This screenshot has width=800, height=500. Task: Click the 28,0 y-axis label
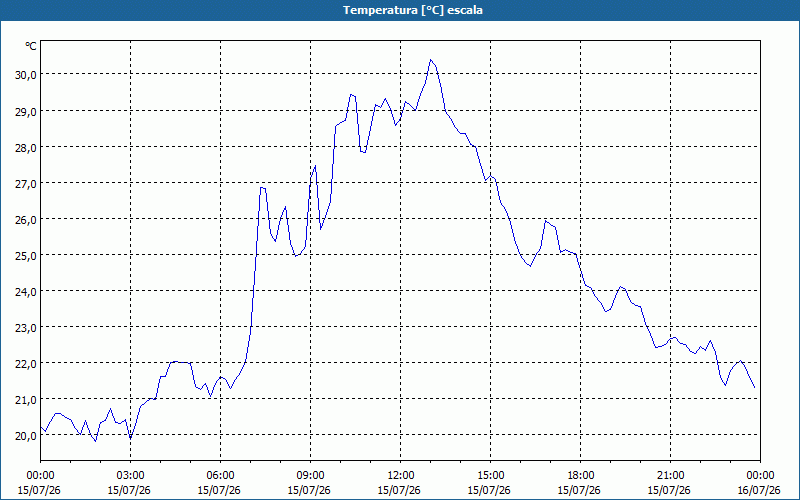pyautogui.click(x=26, y=147)
